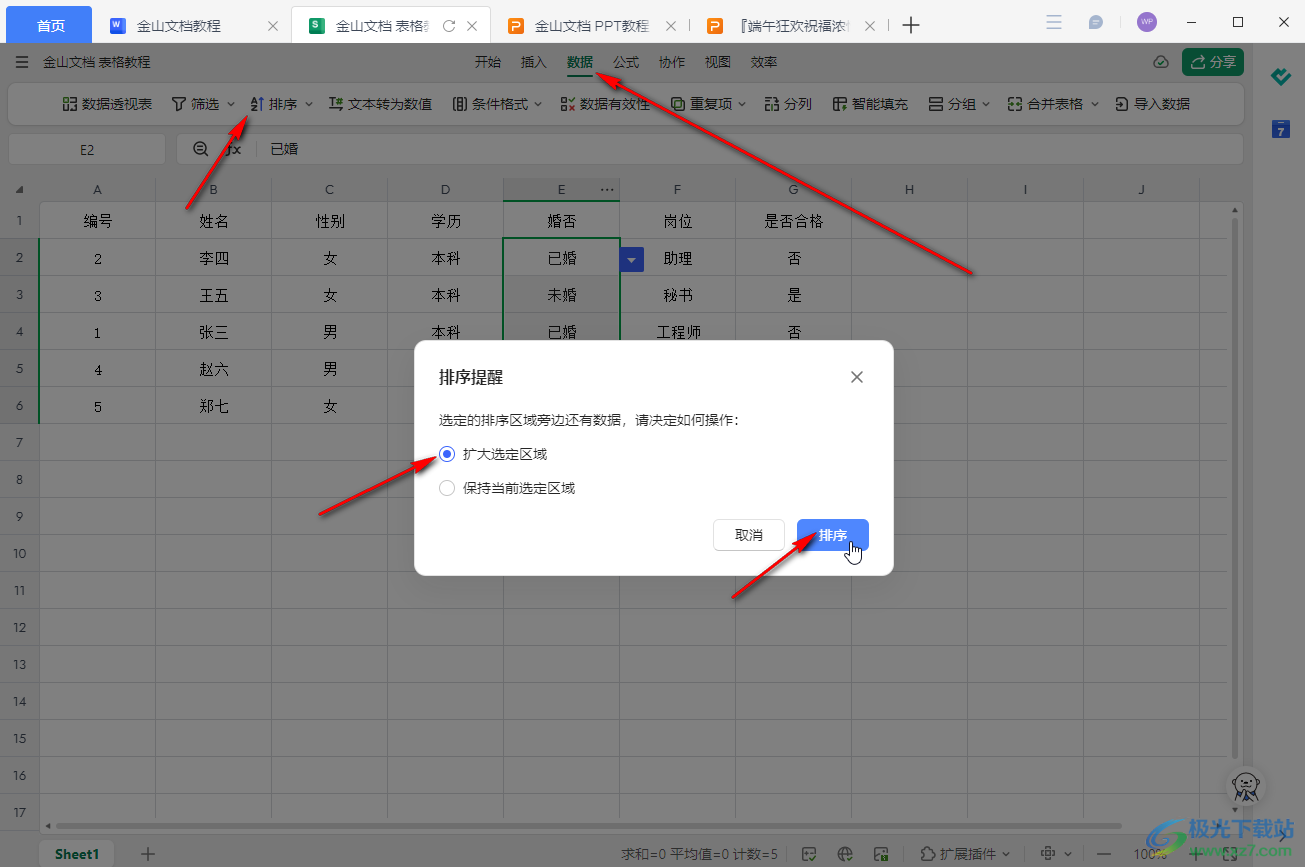Expand the 合并表格 dropdown arrow
The image size is (1305, 867).
[1095, 104]
